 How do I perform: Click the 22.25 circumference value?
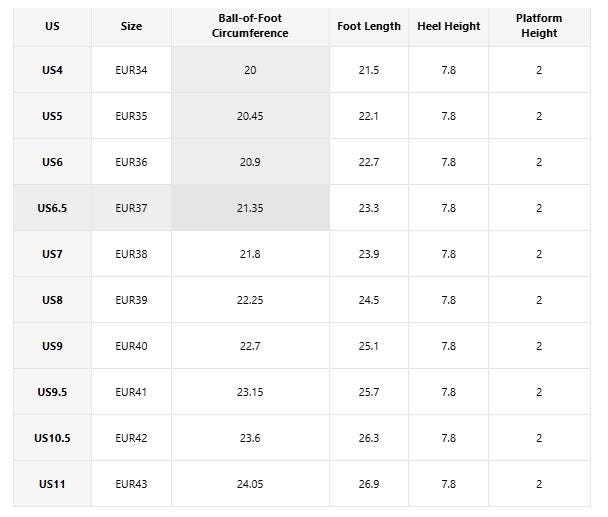pyautogui.click(x=250, y=300)
